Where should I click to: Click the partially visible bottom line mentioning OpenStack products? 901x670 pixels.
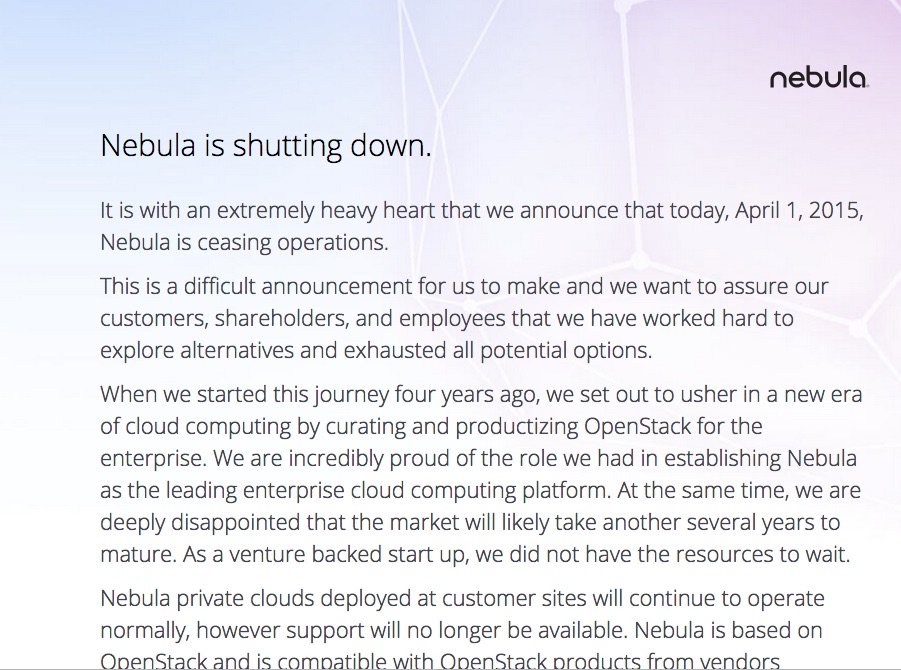tap(440, 661)
